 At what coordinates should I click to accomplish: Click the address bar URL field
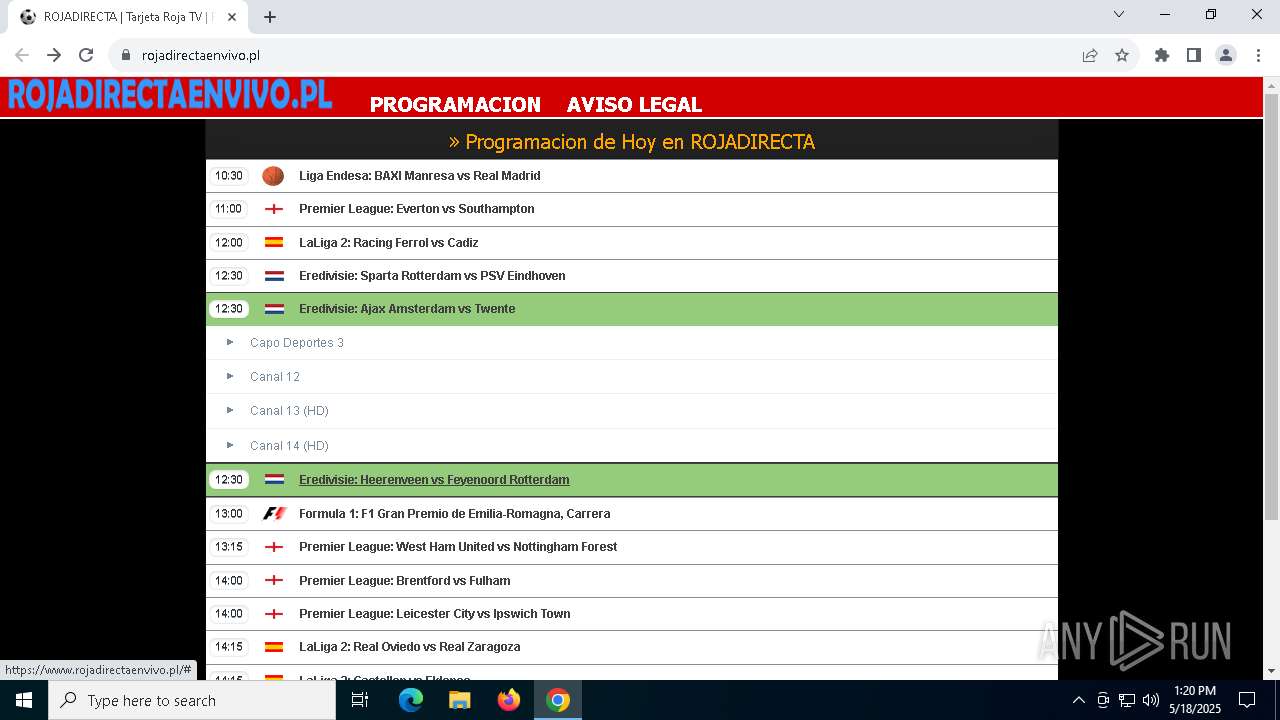(x=600, y=55)
